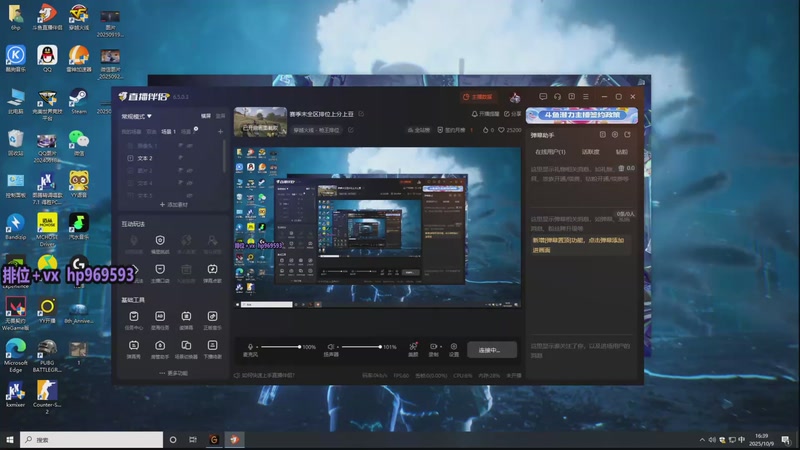Select the 场景 1 scene tab
The image size is (800, 450).
tap(168, 132)
